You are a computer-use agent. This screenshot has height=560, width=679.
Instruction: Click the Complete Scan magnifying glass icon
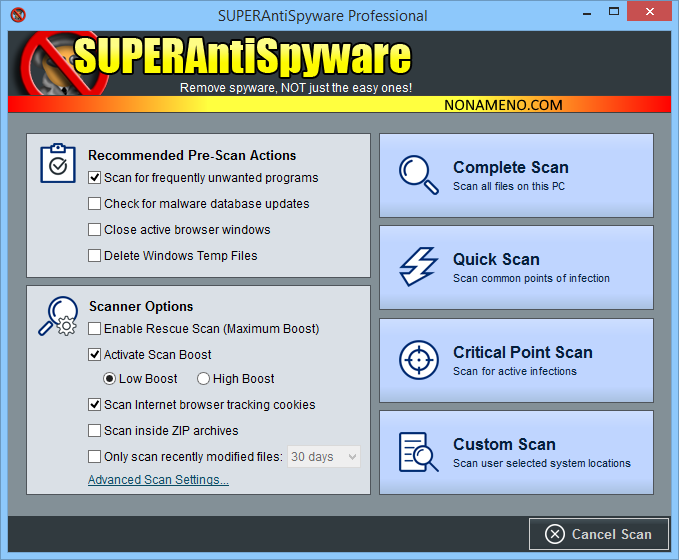418,175
